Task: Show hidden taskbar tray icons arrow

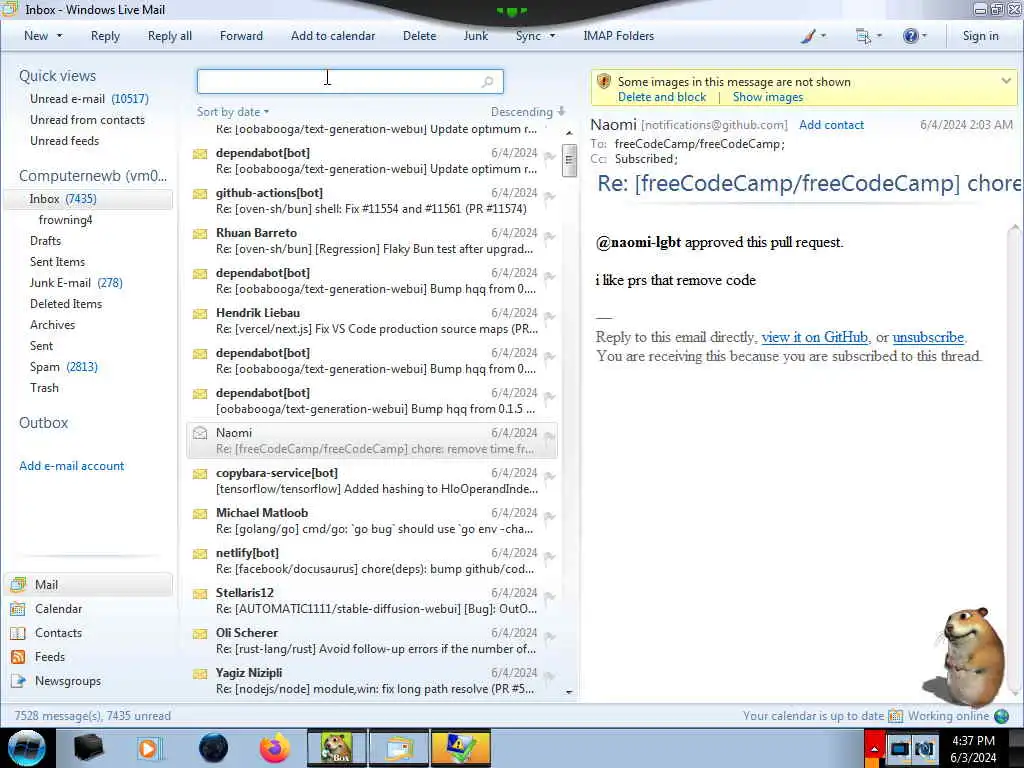Action: click(874, 748)
